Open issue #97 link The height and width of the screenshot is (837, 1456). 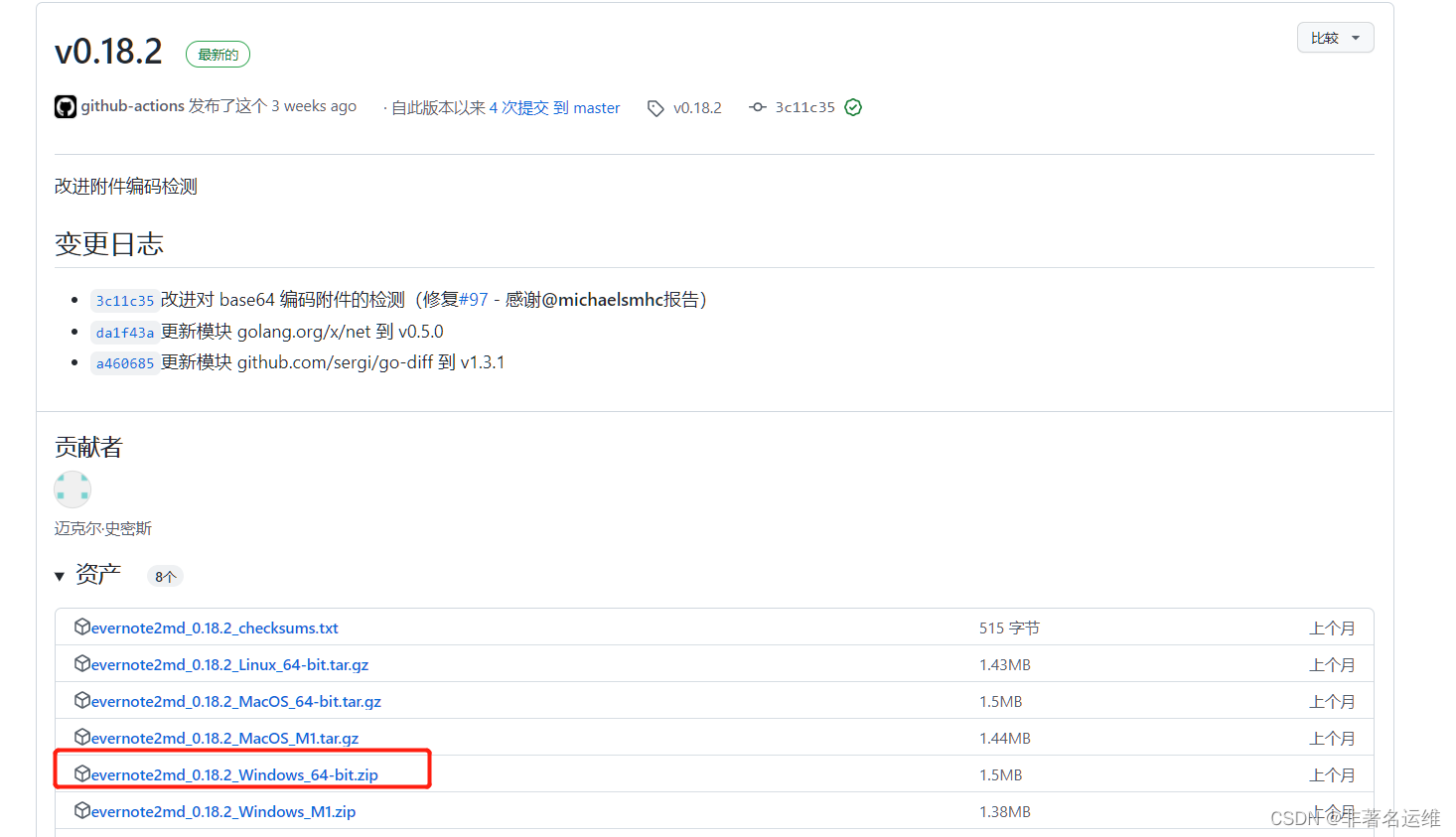click(x=474, y=300)
